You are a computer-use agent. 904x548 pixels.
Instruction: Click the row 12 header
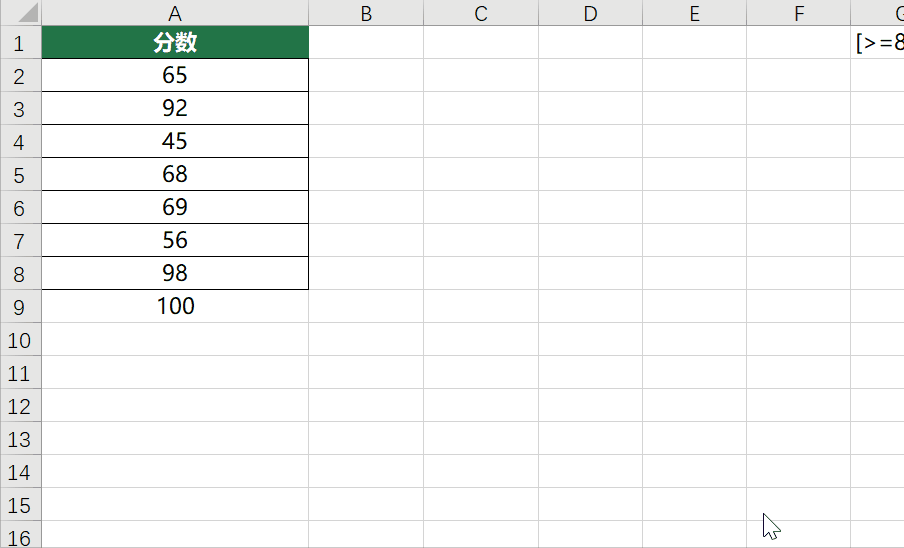tap(21, 405)
